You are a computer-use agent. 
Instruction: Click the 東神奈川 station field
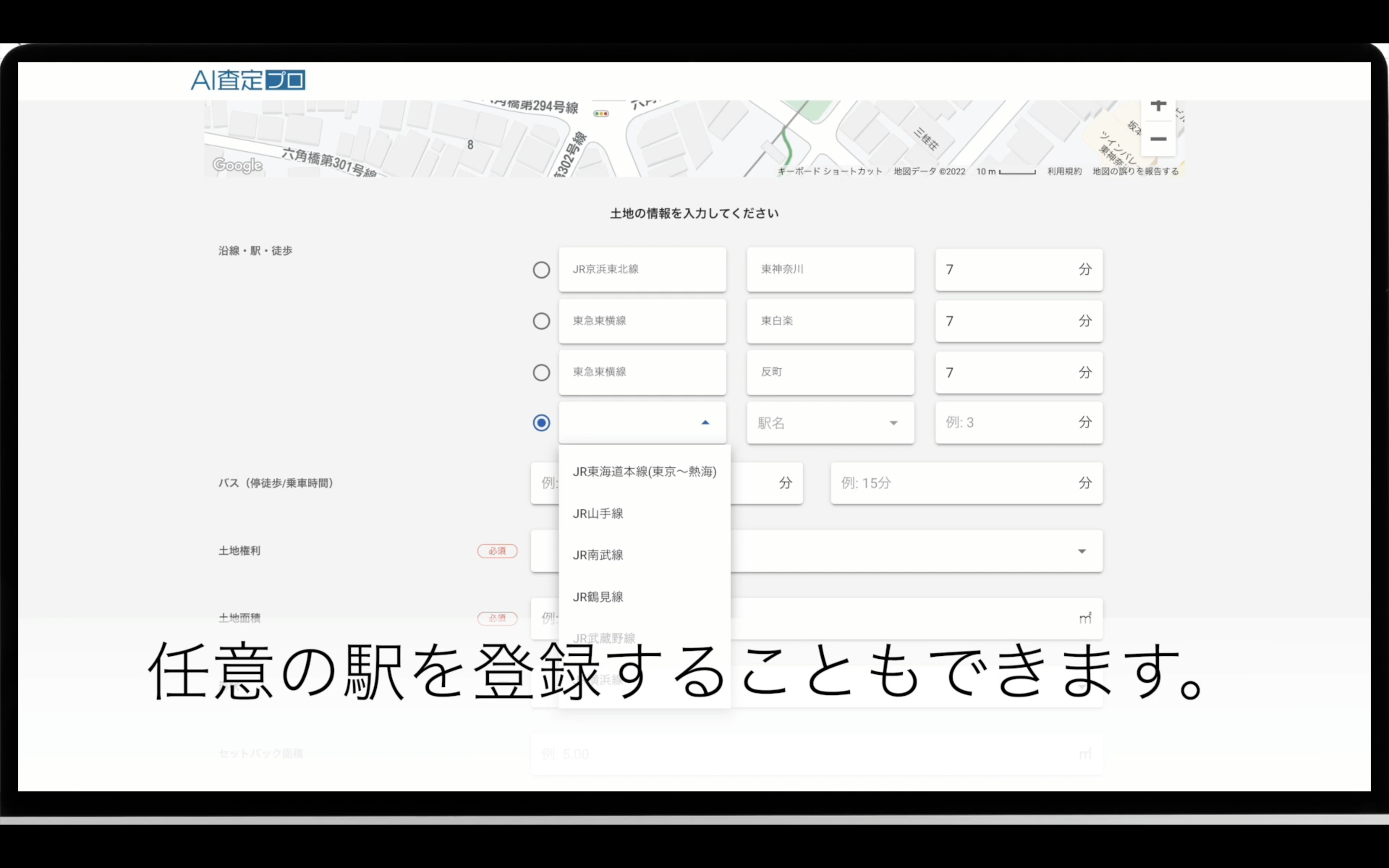pyautogui.click(x=830, y=269)
